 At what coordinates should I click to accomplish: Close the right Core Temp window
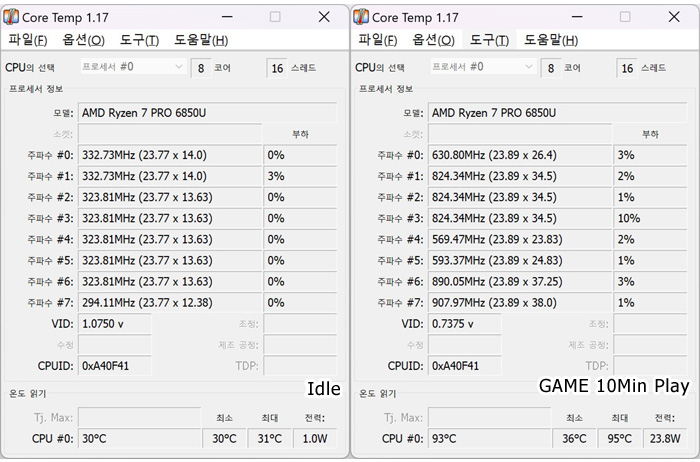(x=672, y=17)
